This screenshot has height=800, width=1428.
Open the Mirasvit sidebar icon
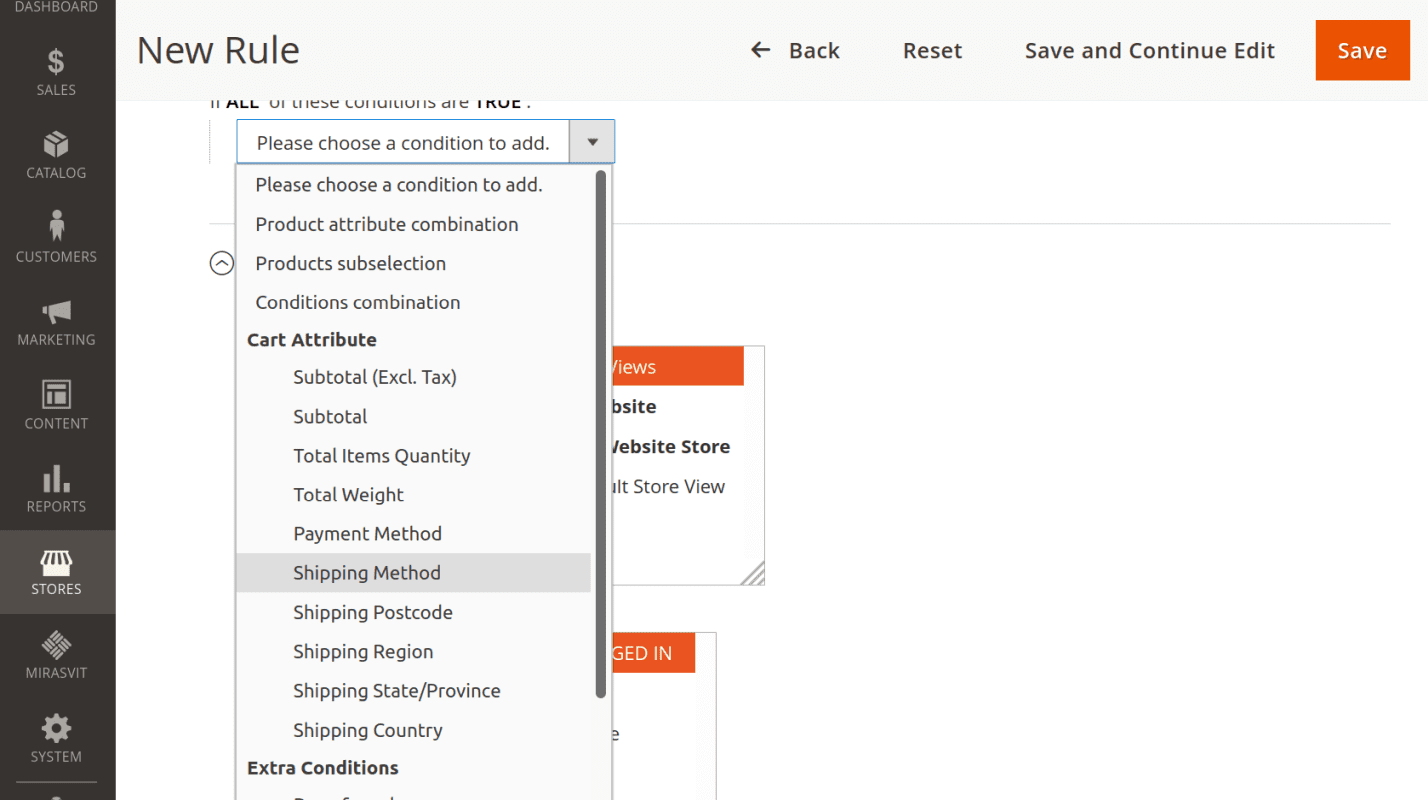pos(56,645)
